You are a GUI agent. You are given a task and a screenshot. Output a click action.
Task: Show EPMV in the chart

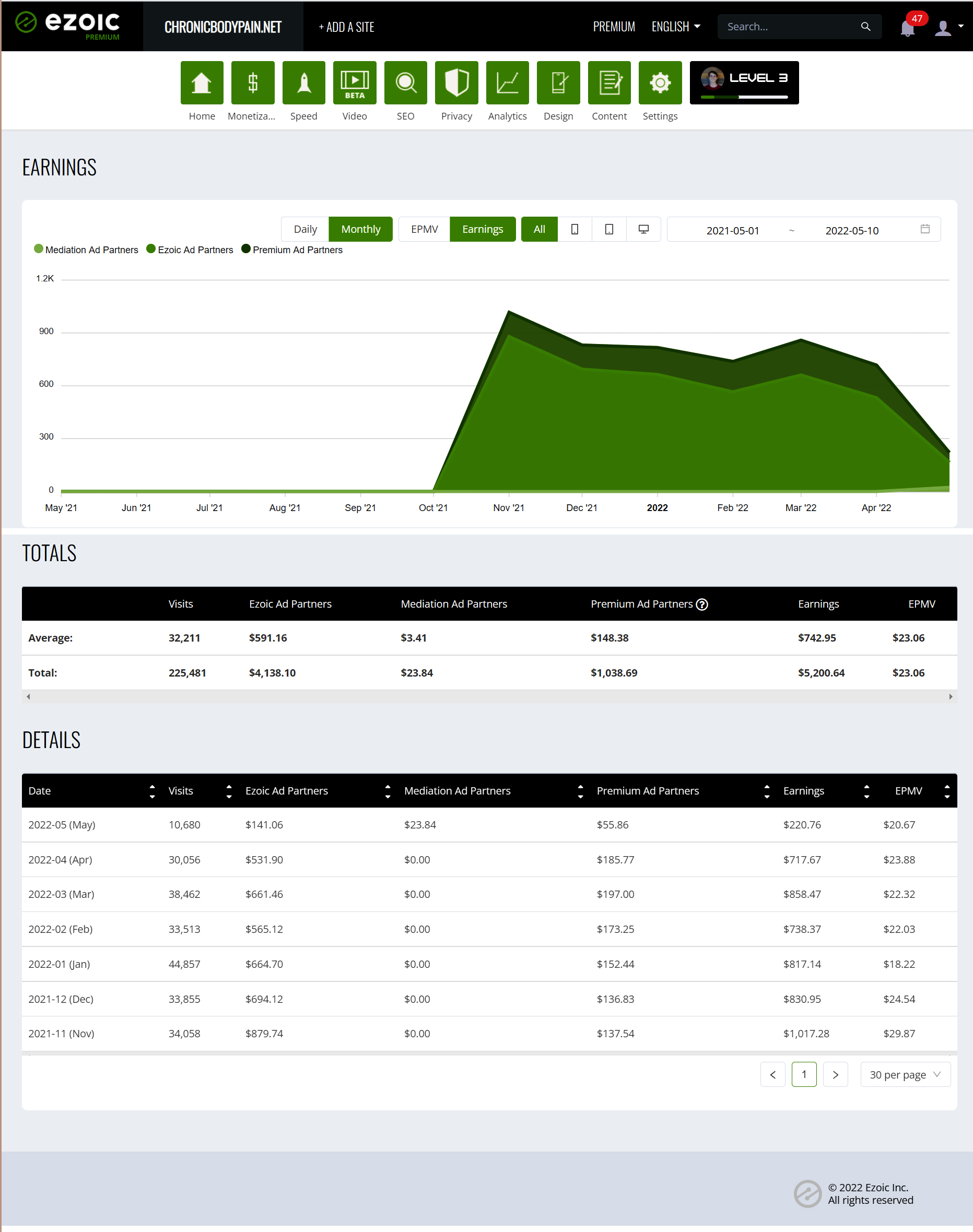425,230
